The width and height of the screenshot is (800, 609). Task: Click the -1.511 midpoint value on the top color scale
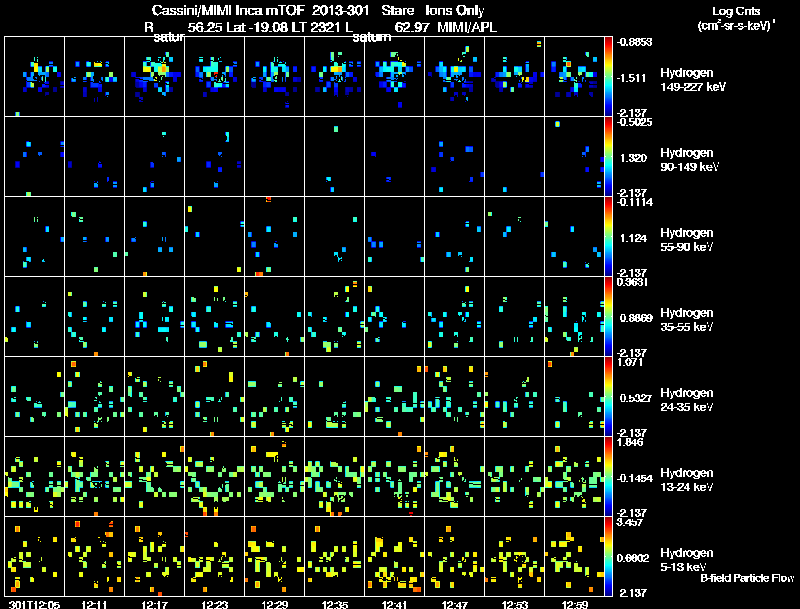(632, 78)
